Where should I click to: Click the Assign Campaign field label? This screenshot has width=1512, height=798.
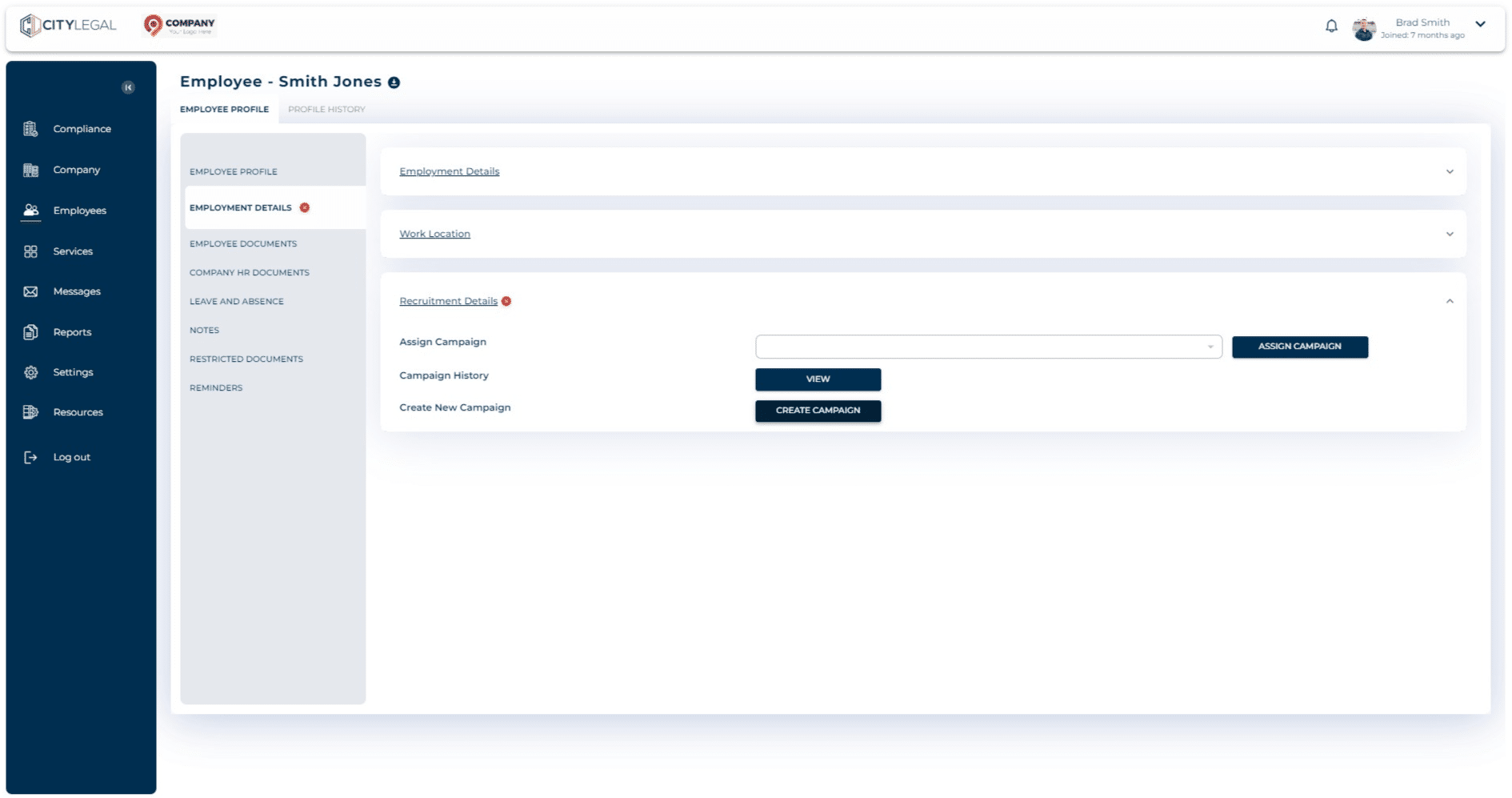click(442, 342)
